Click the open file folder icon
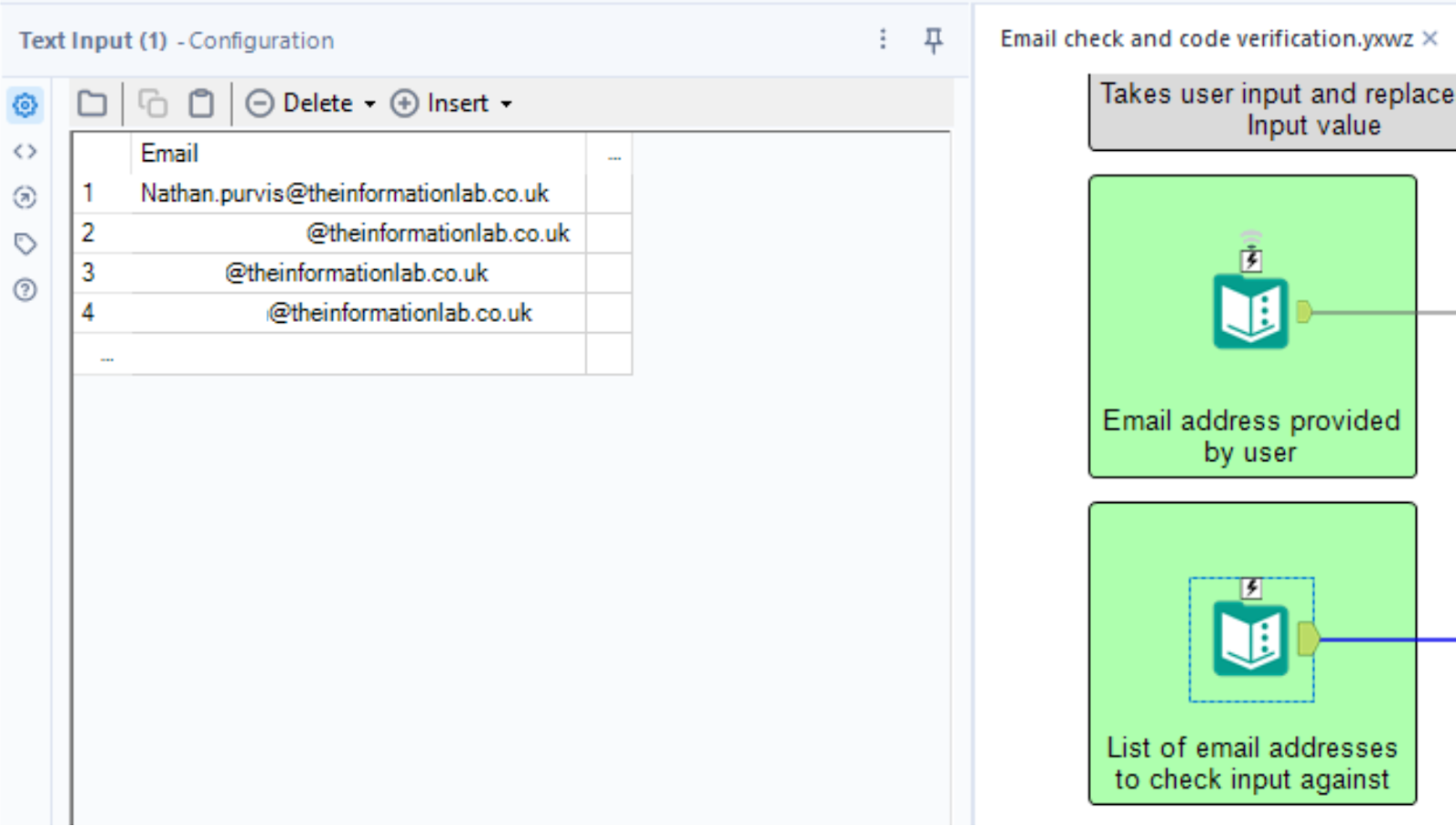This screenshot has width=1456, height=826. click(91, 103)
